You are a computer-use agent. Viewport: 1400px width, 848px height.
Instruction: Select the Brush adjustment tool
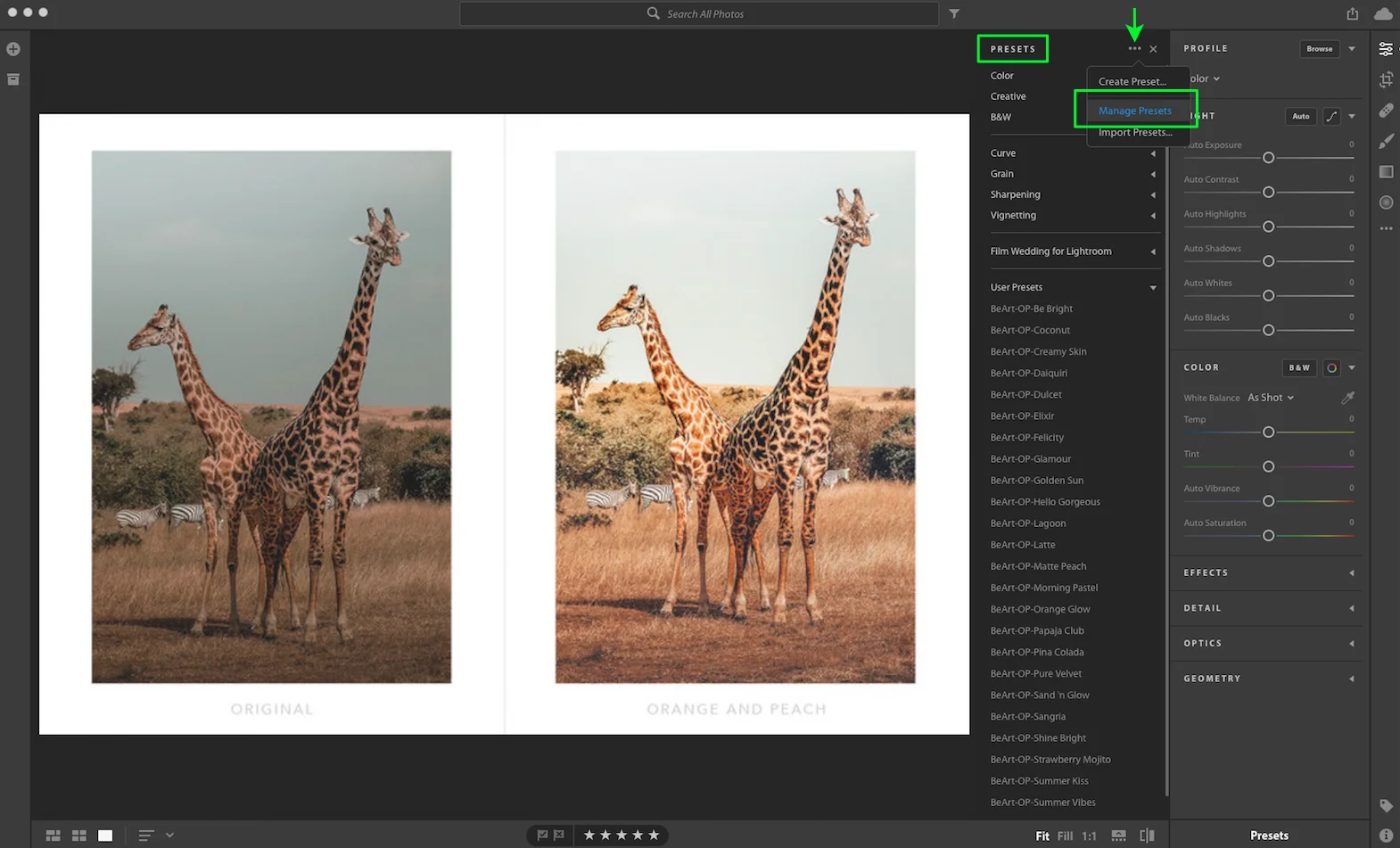pyautogui.click(x=1386, y=141)
